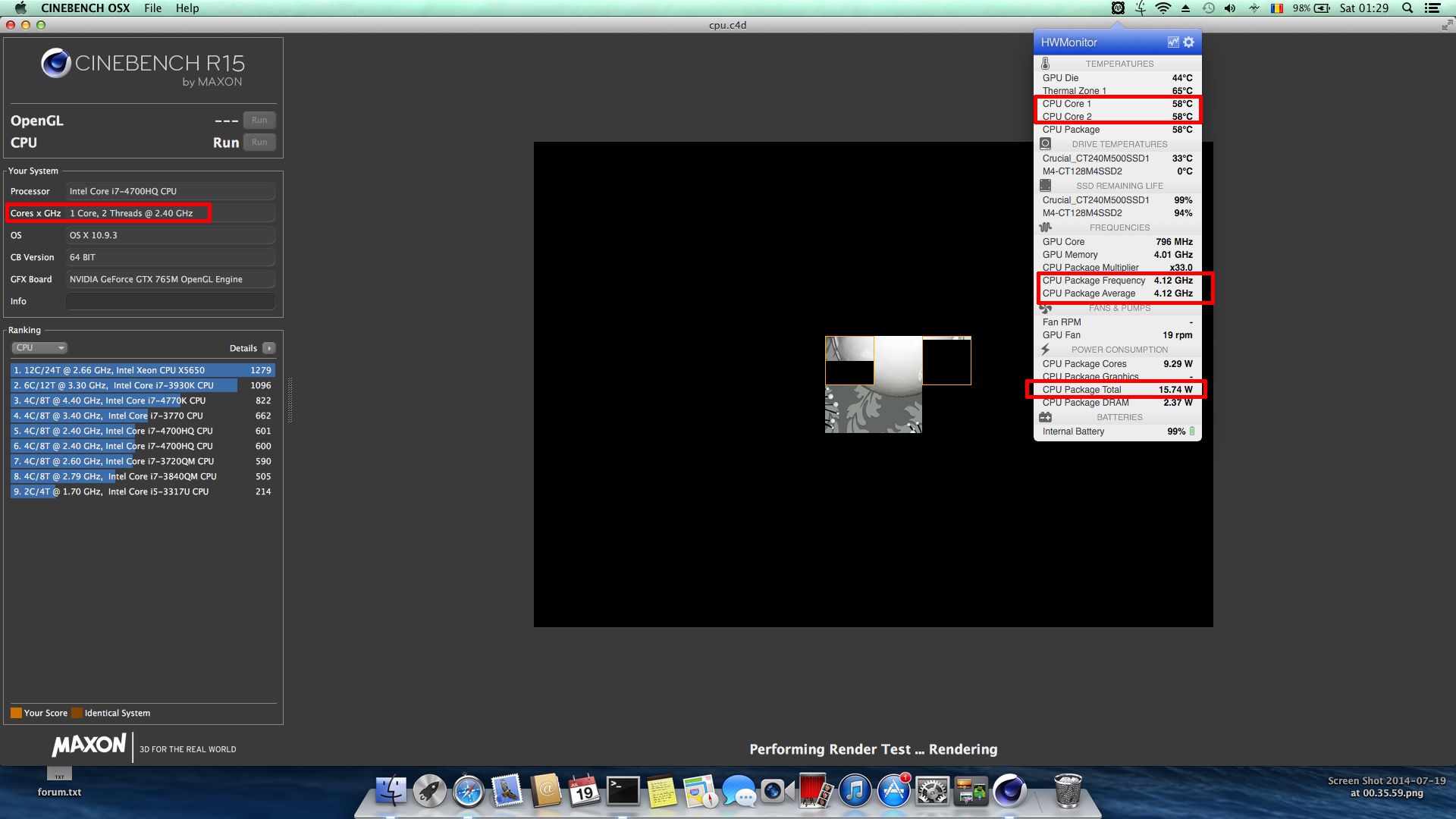Open the Trash in Dock
The height and width of the screenshot is (819, 1456).
[x=1068, y=791]
